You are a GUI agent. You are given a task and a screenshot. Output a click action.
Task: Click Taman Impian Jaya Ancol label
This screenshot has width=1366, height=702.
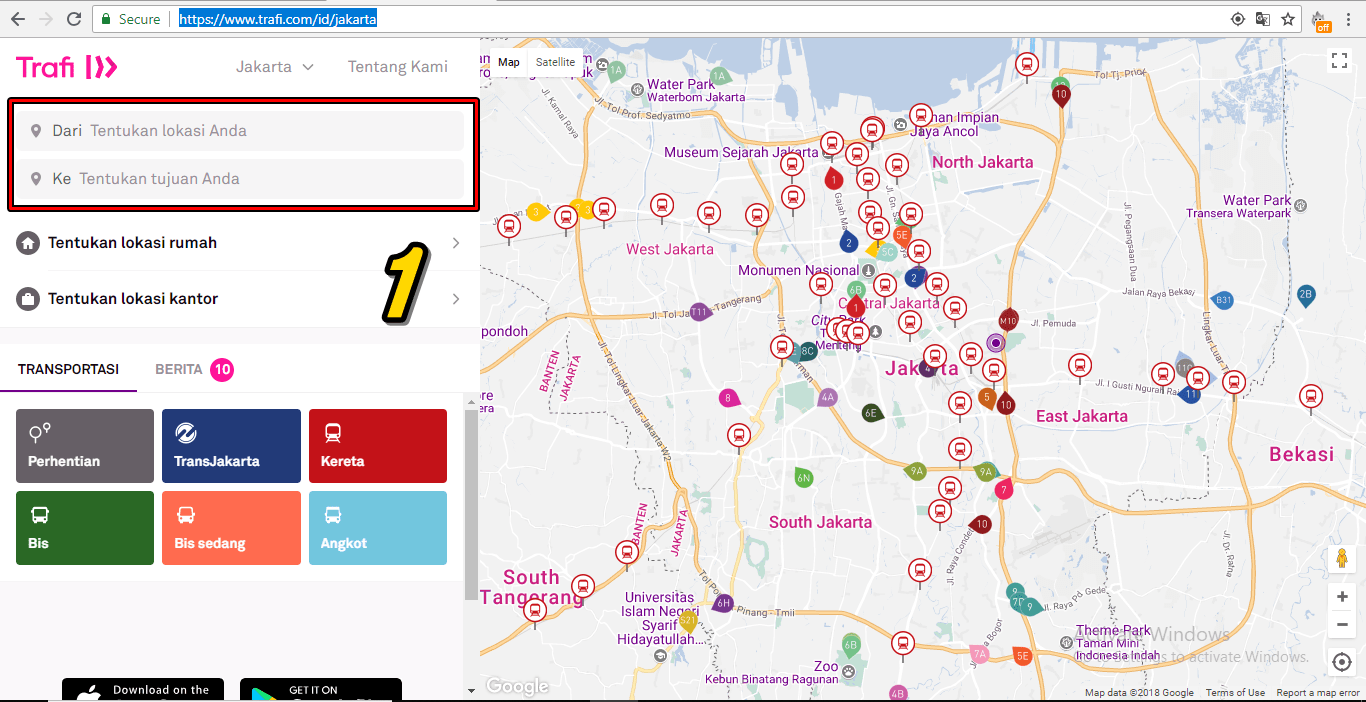click(x=953, y=124)
